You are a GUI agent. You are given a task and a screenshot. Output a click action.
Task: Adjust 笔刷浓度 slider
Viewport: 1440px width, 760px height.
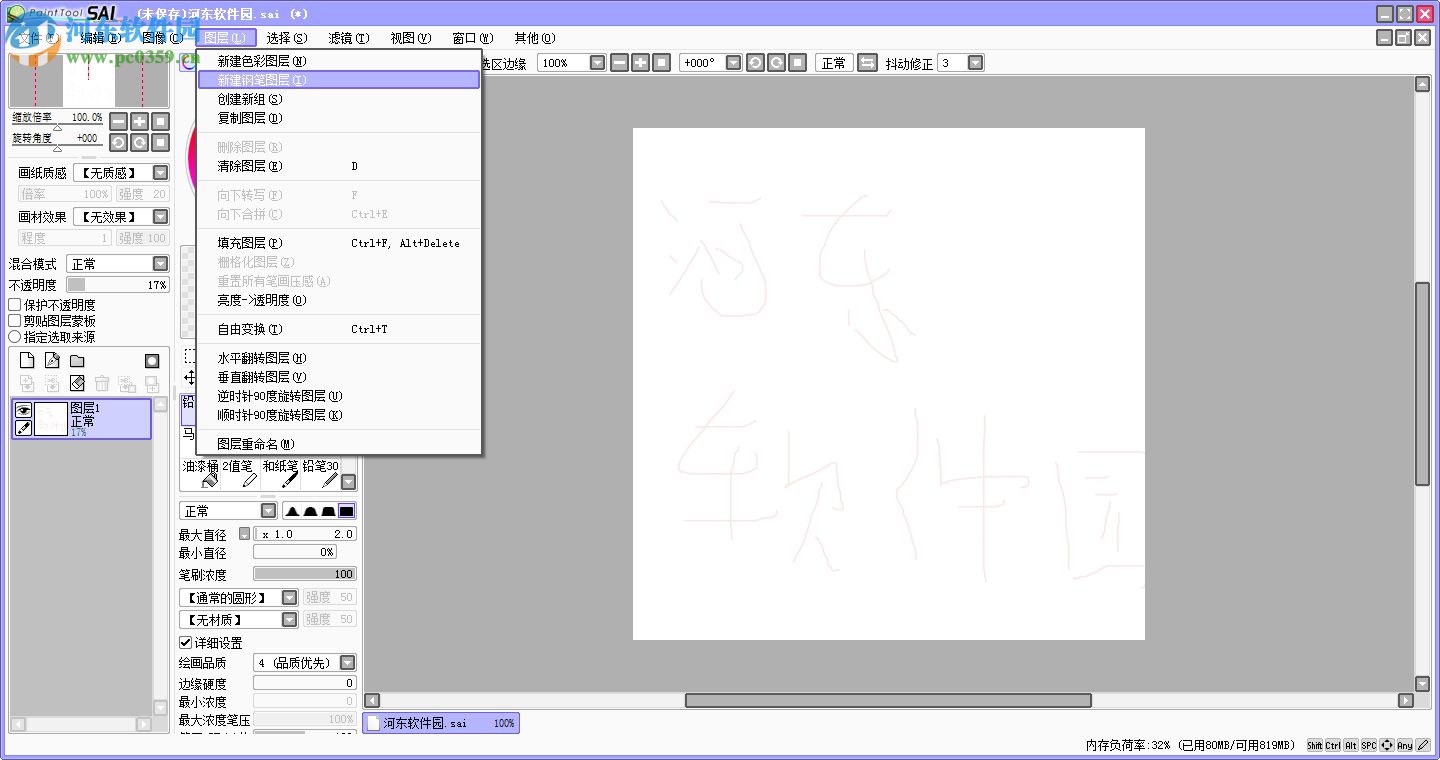click(305, 574)
